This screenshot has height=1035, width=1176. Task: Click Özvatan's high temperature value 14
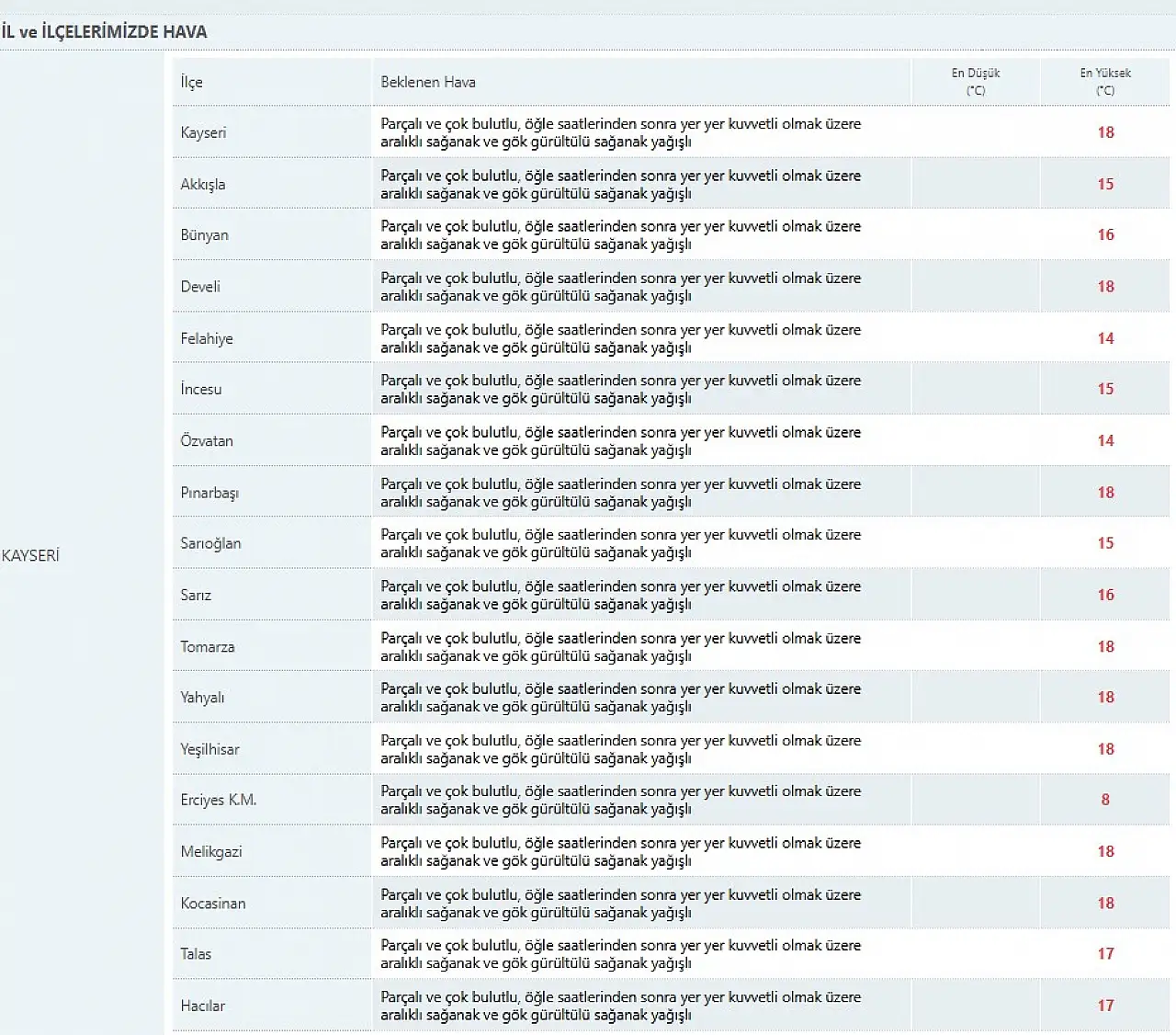click(x=1105, y=440)
